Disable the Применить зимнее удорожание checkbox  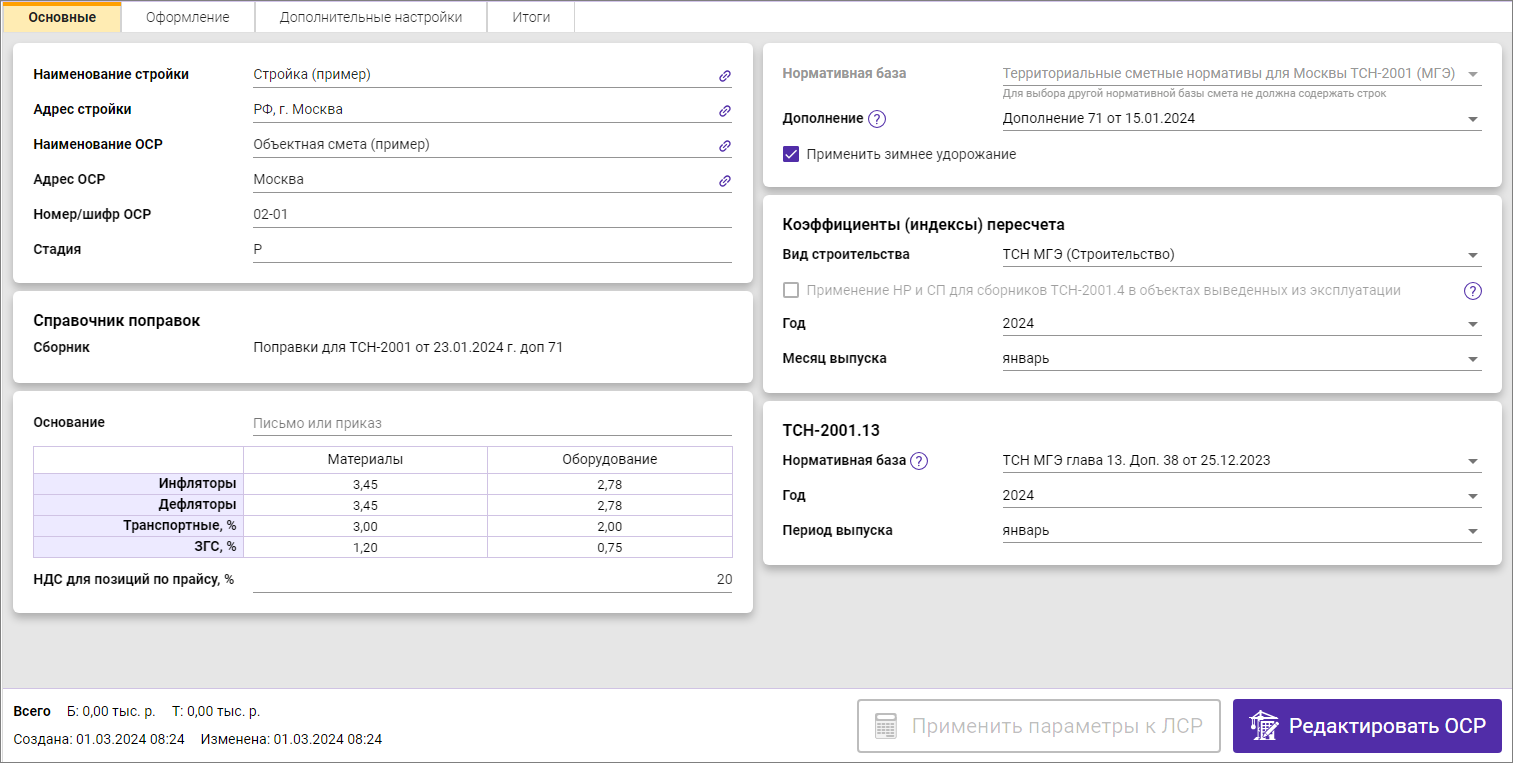tap(791, 155)
